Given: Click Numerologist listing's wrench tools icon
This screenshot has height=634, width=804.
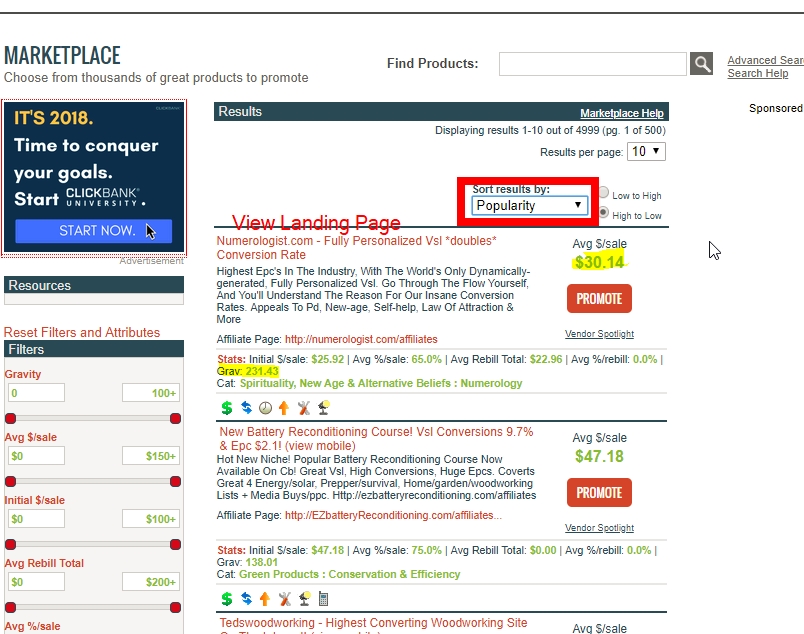Looking at the screenshot, I should (x=303, y=407).
